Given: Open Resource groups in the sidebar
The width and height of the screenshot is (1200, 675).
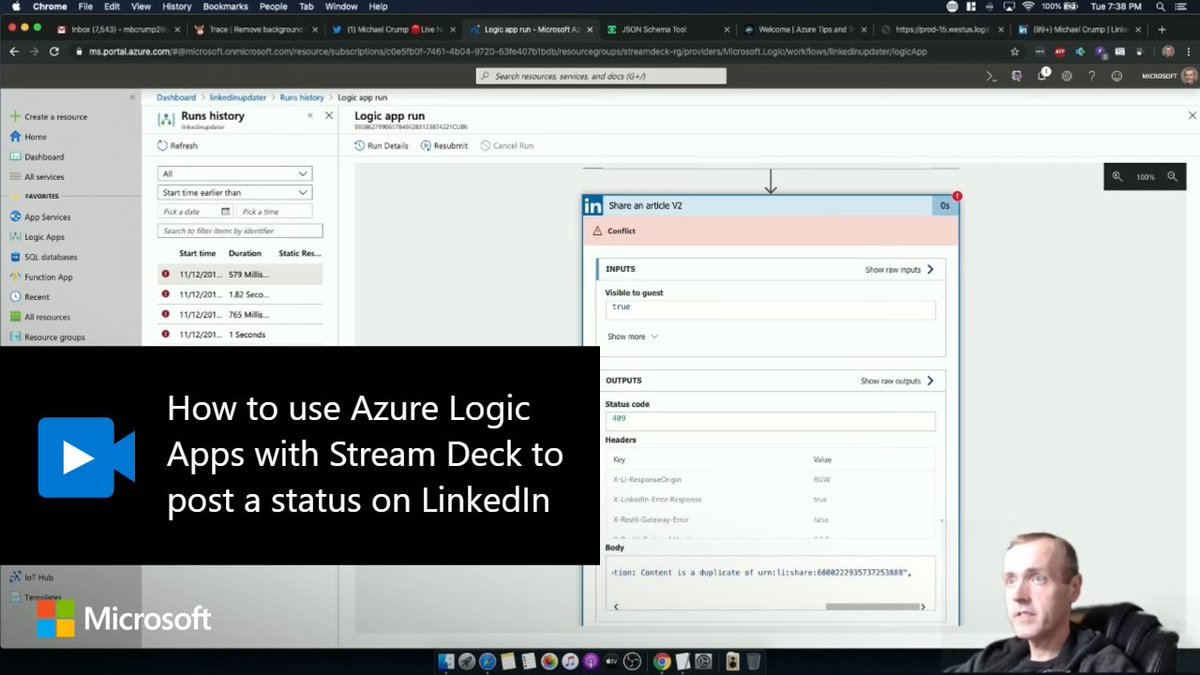Looking at the screenshot, I should 47,337.
